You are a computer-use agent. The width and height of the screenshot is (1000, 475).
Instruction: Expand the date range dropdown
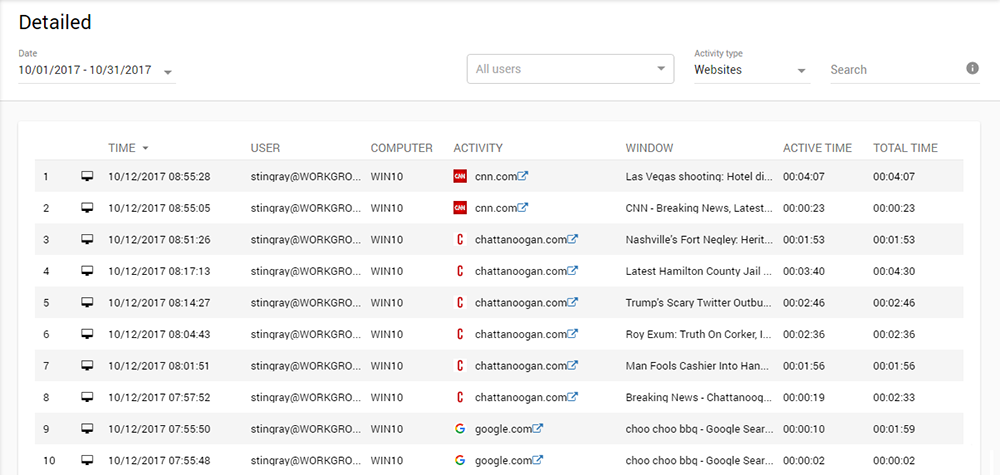[167, 72]
